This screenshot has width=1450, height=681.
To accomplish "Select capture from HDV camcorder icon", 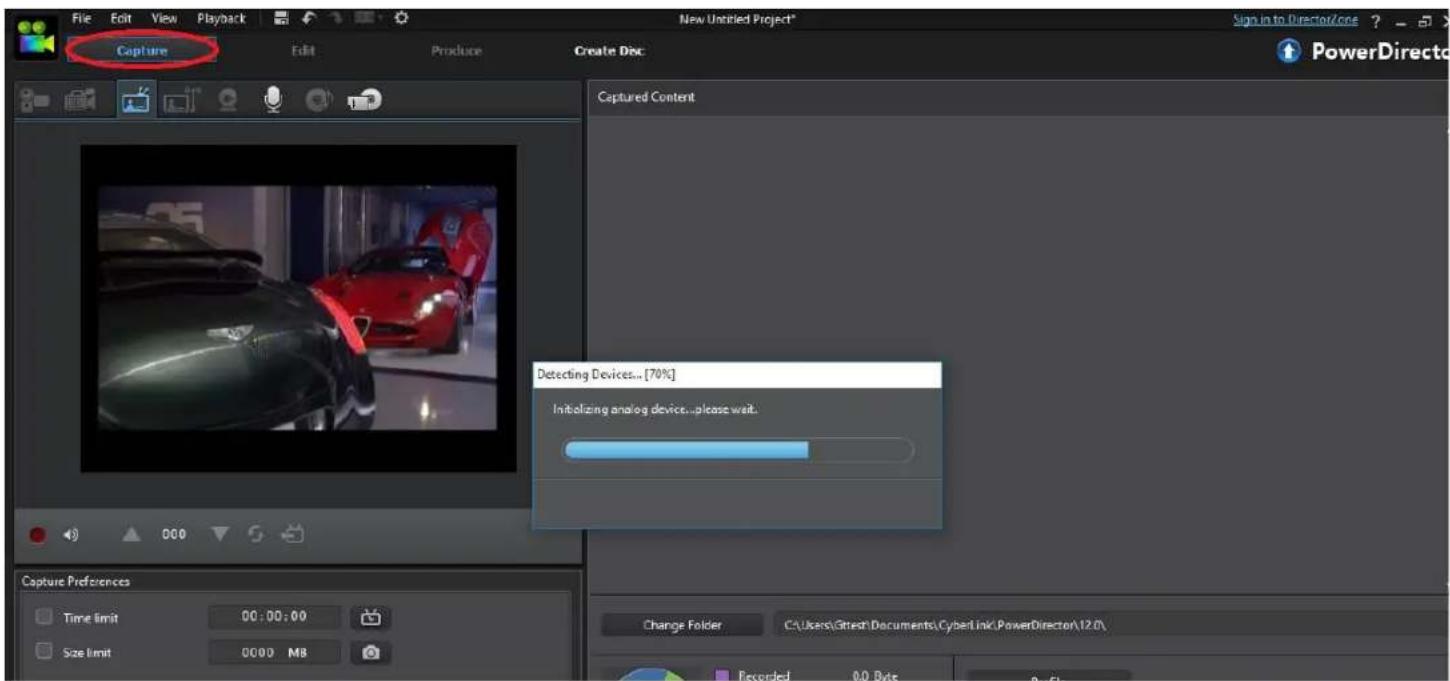I will point(81,99).
